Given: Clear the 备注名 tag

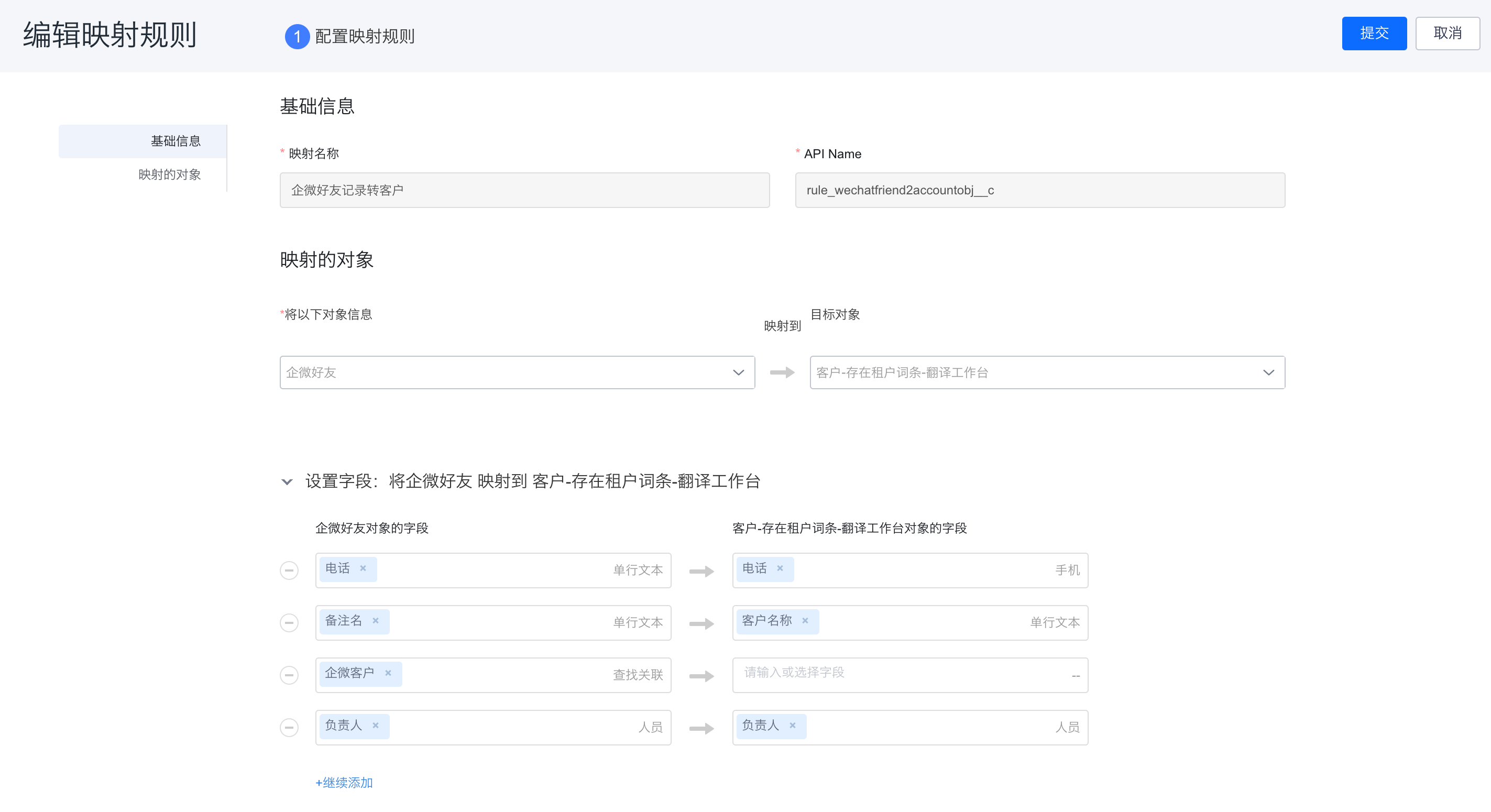Looking at the screenshot, I should pyautogui.click(x=376, y=620).
